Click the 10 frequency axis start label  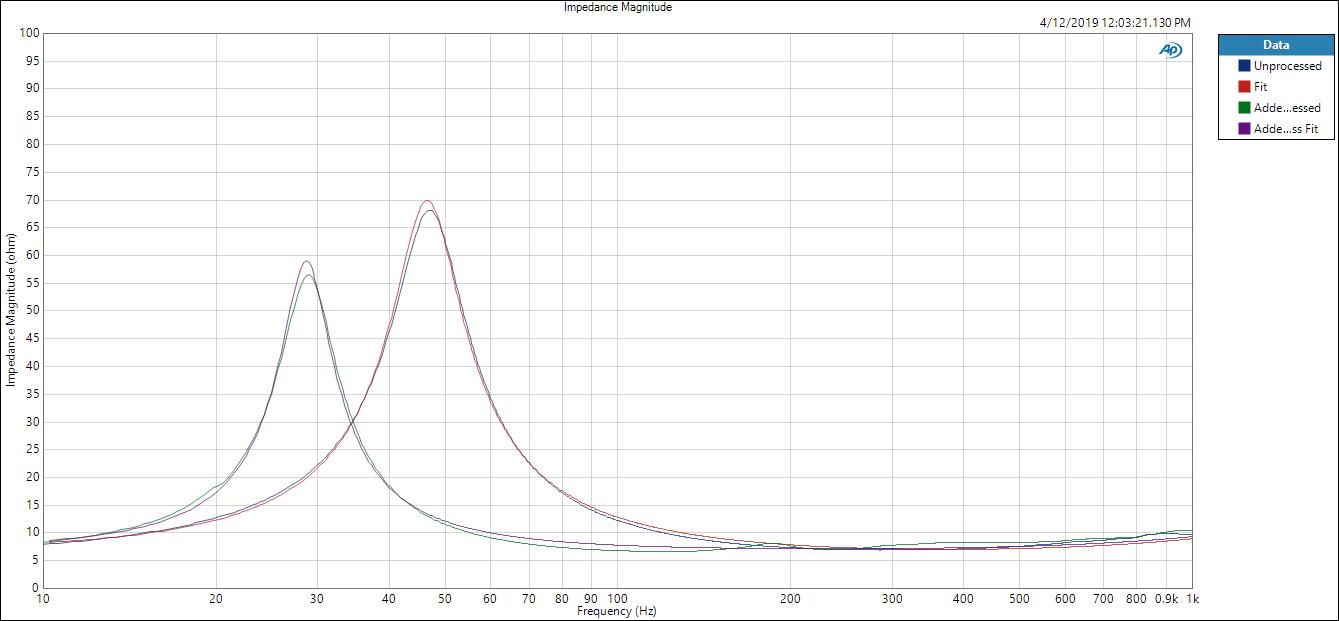click(x=43, y=599)
